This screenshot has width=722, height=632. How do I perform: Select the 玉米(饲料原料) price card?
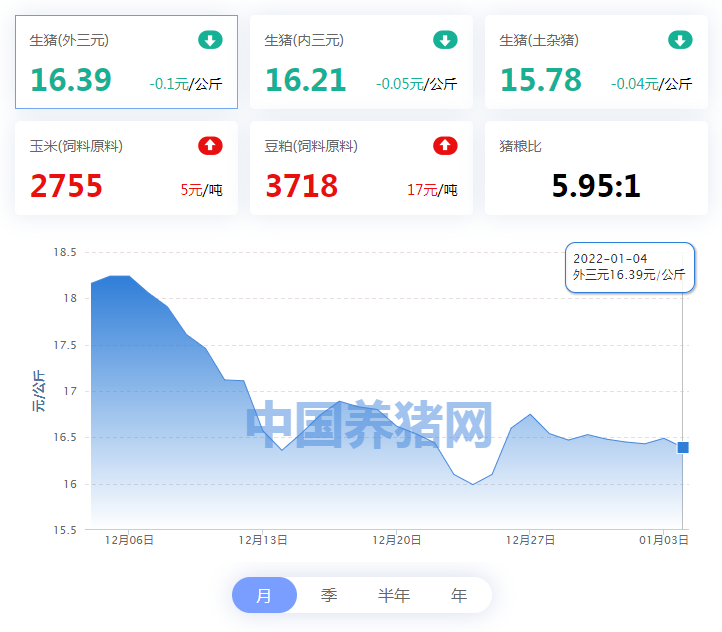click(126, 168)
